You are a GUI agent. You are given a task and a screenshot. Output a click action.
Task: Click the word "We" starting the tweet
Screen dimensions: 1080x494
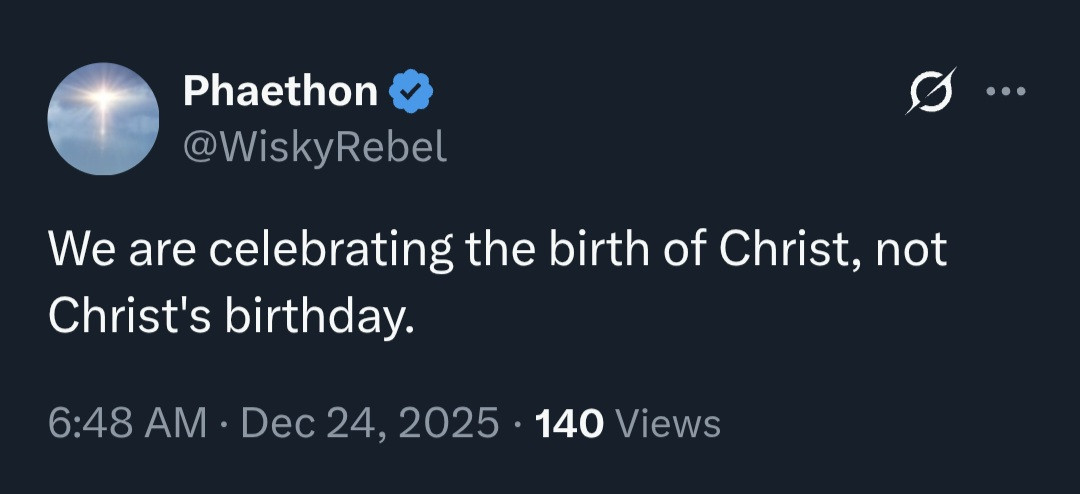74,249
